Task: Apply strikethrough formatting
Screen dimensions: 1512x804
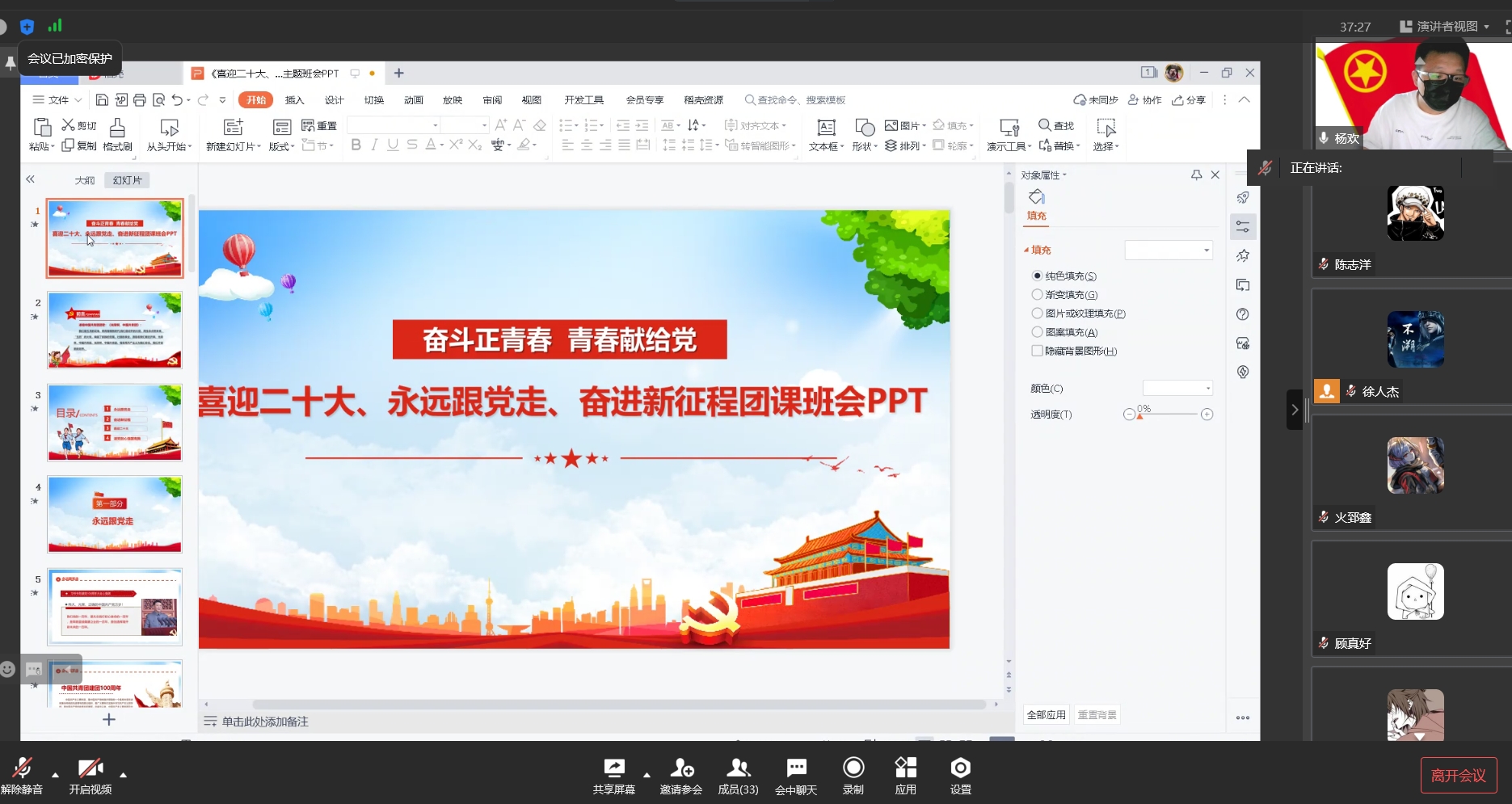Action: pos(412,145)
